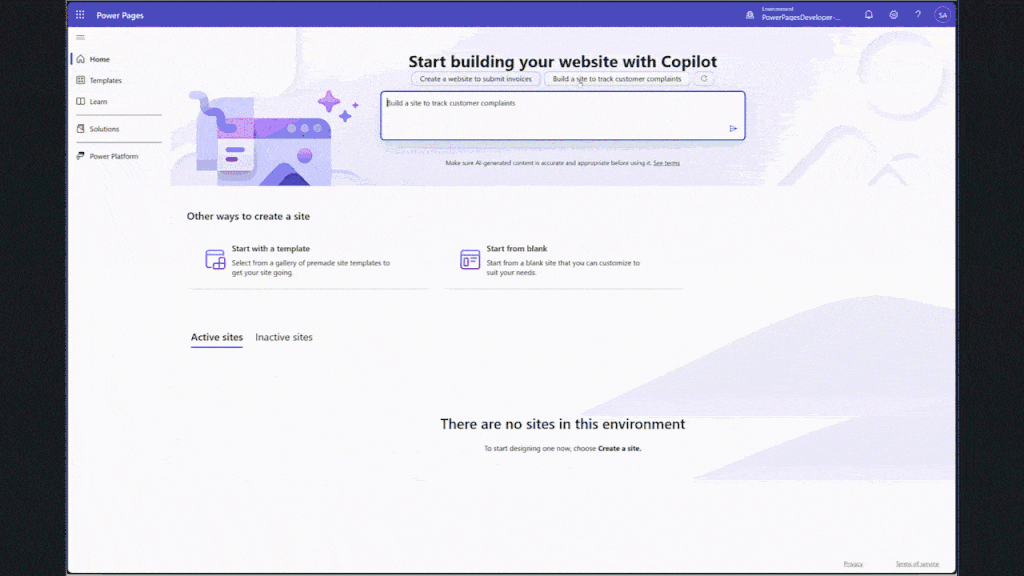The width and height of the screenshot is (1024, 576).
Task: Click the SA account avatar
Action: (941, 14)
